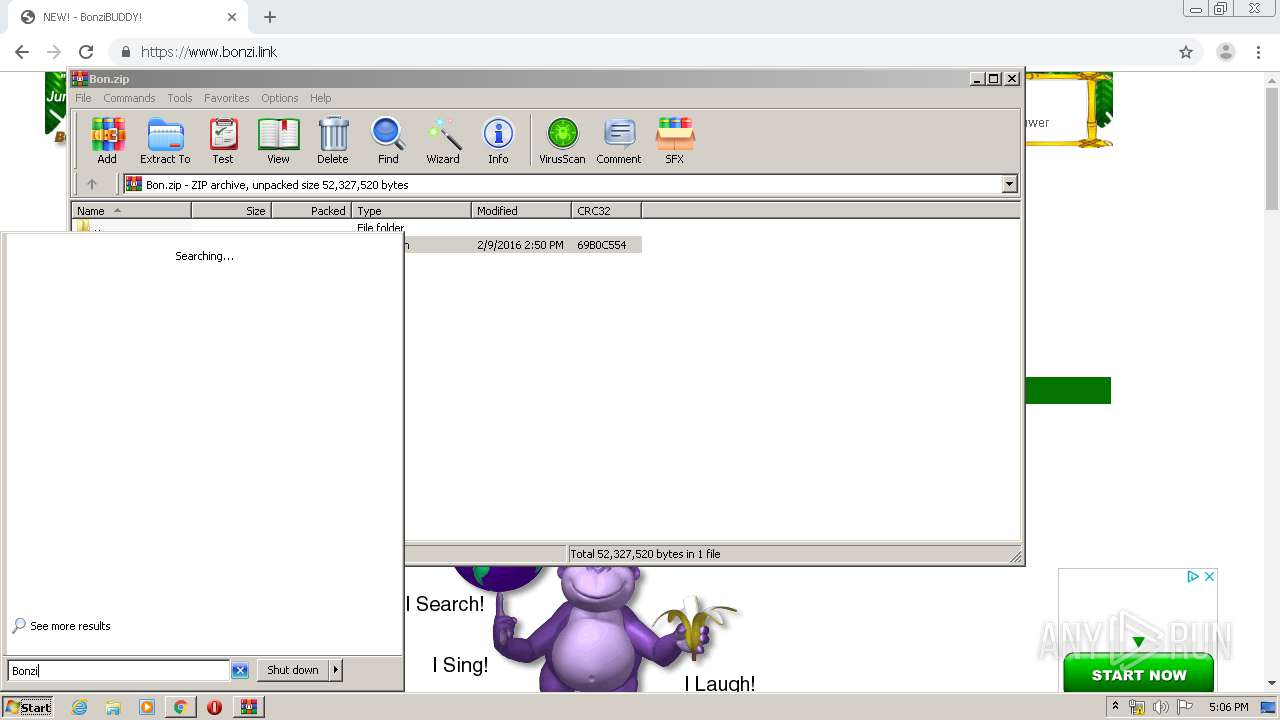Select the 2/9/2016 2:50 PM date
Image resolution: width=1280 pixels, height=720 pixels.
coord(520,245)
